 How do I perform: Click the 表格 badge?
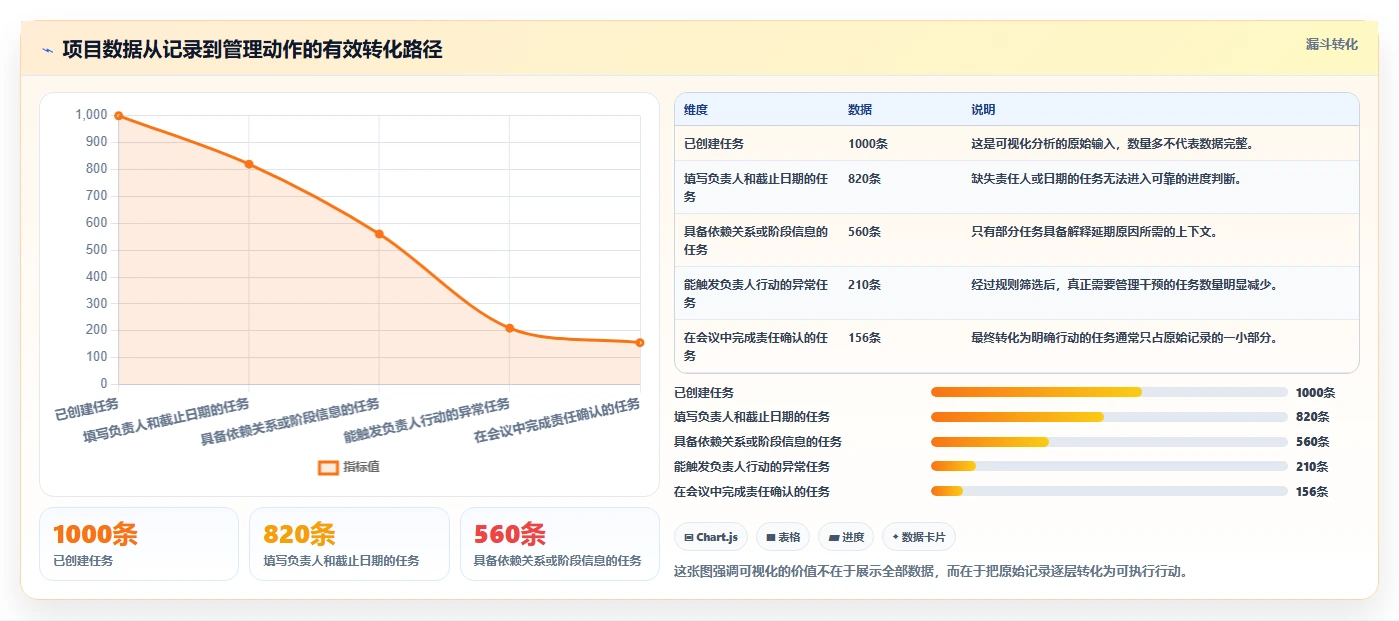click(783, 537)
